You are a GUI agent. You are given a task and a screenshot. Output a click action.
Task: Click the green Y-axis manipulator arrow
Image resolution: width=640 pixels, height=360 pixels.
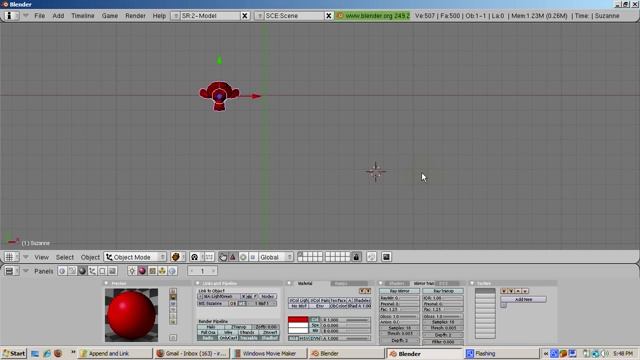coord(219,60)
